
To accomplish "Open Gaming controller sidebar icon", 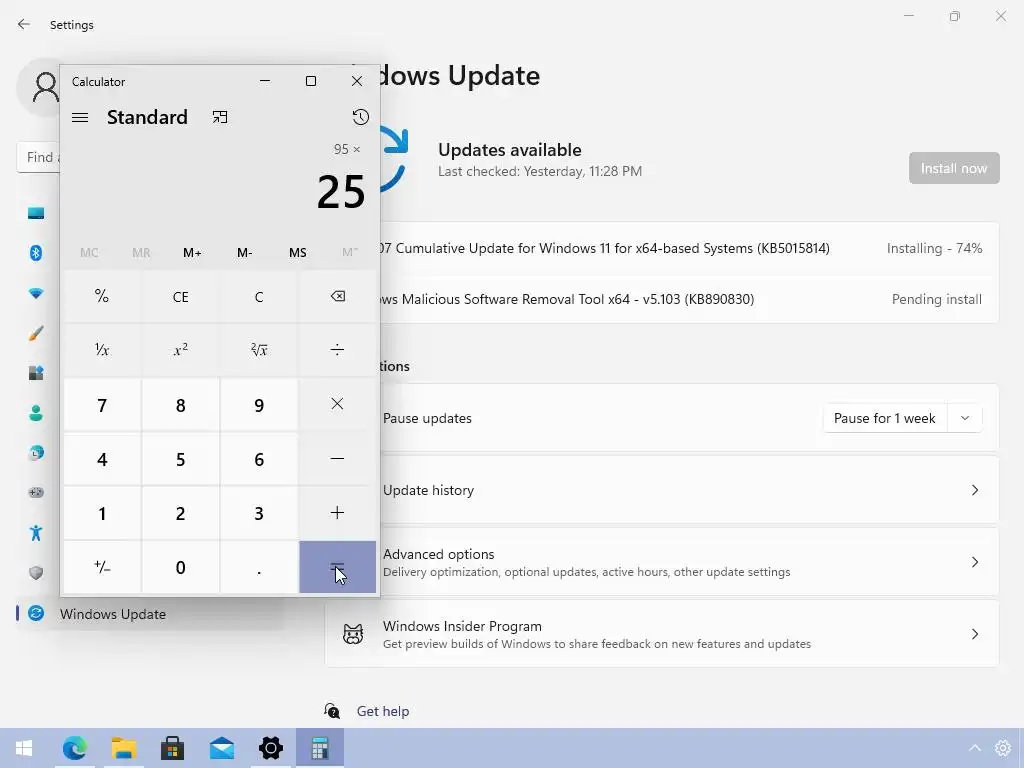I will (x=36, y=493).
